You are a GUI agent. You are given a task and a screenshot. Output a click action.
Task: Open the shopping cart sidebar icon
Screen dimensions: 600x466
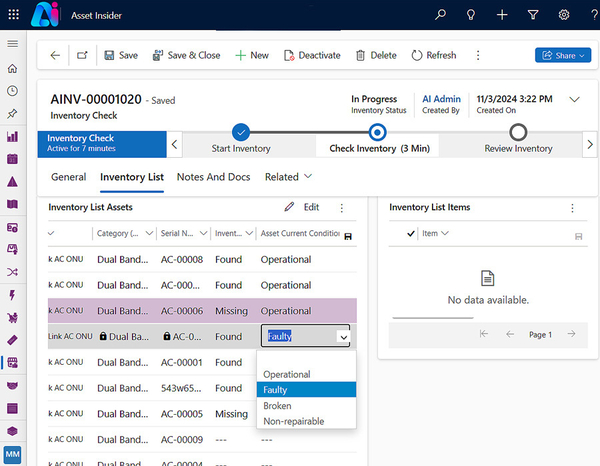coord(12,317)
